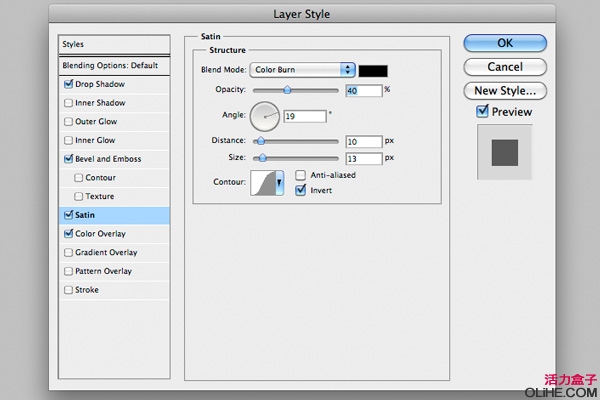
Task: Click the Size value field
Action: (364, 158)
